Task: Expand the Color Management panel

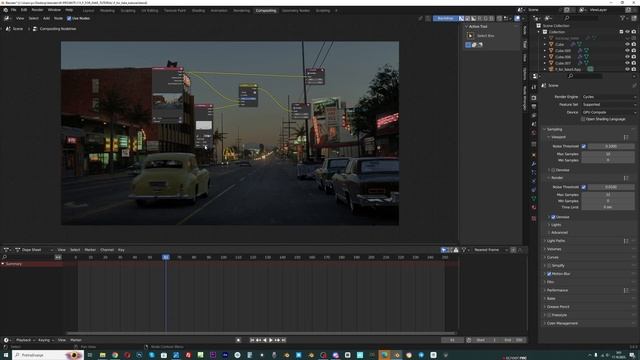Action: [562, 323]
